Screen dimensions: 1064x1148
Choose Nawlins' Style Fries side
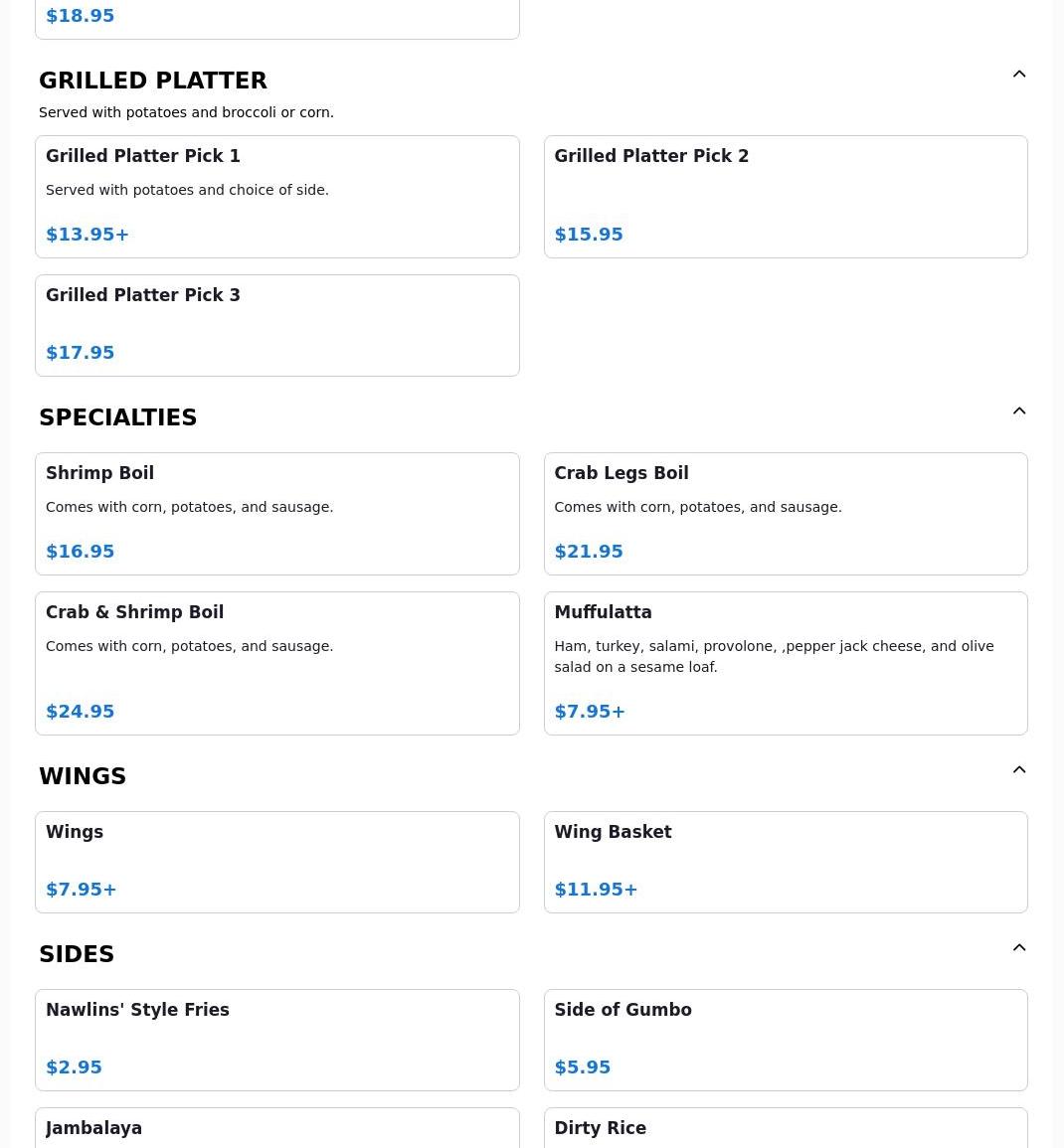click(x=276, y=1040)
